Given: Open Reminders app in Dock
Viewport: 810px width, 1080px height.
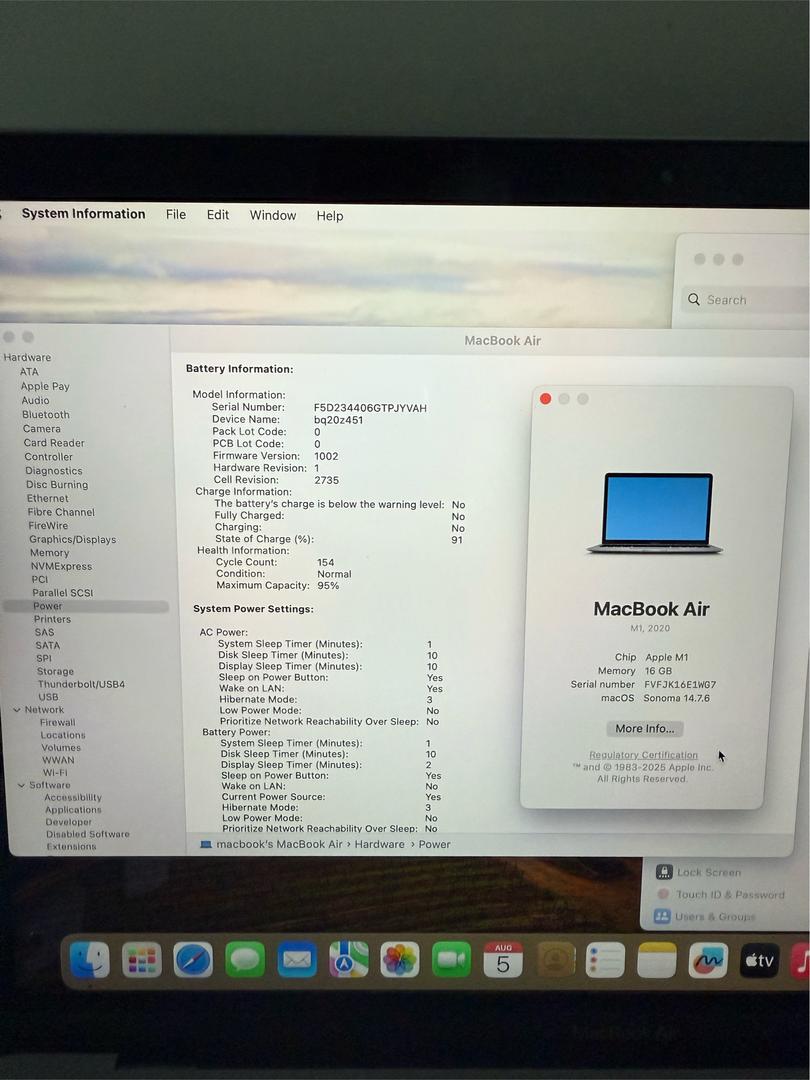Looking at the screenshot, I should coord(605,960).
